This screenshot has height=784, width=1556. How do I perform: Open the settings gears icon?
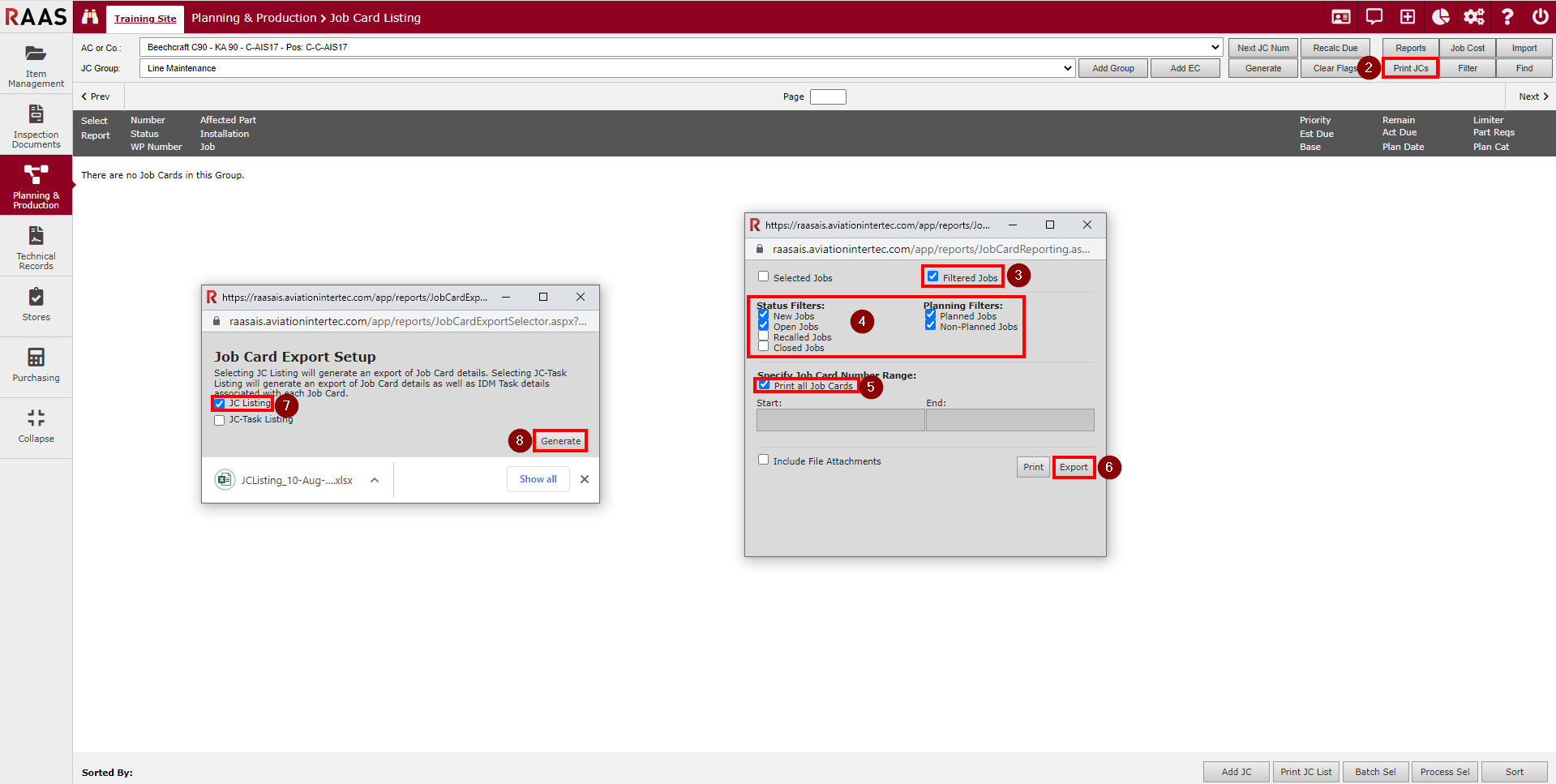tap(1473, 17)
